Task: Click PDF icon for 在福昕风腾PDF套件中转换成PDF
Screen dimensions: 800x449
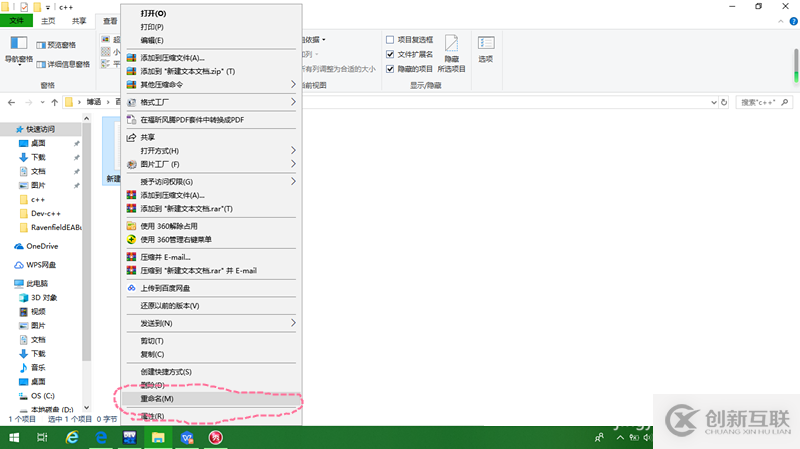Action: coord(131,119)
